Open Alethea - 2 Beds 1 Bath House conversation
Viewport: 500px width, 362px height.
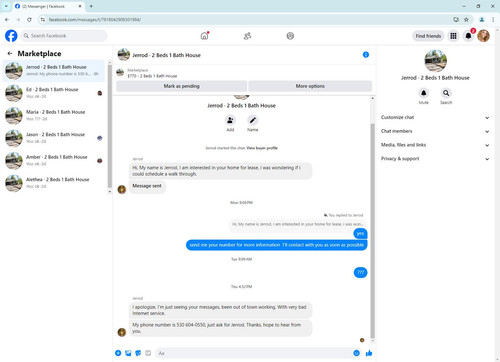(54, 183)
